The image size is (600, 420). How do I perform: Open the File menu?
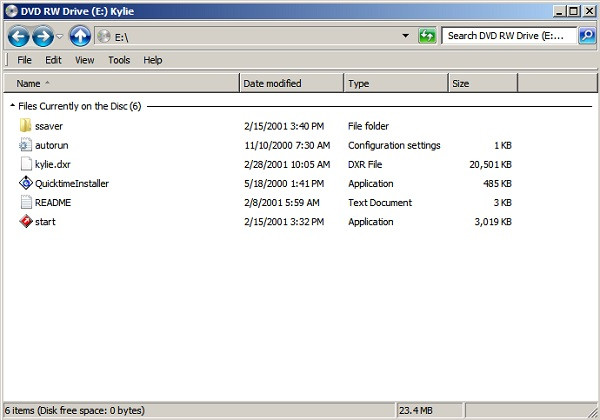[x=24, y=60]
